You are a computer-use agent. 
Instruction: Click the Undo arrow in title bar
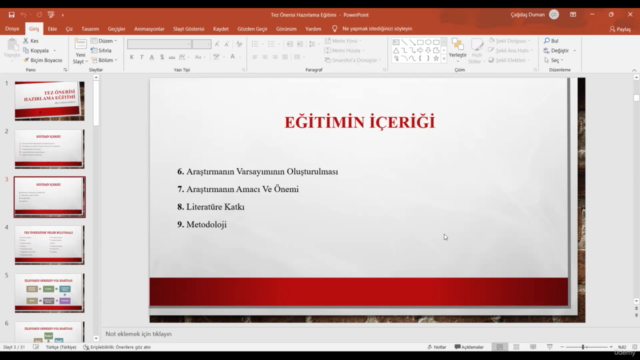[23, 15]
